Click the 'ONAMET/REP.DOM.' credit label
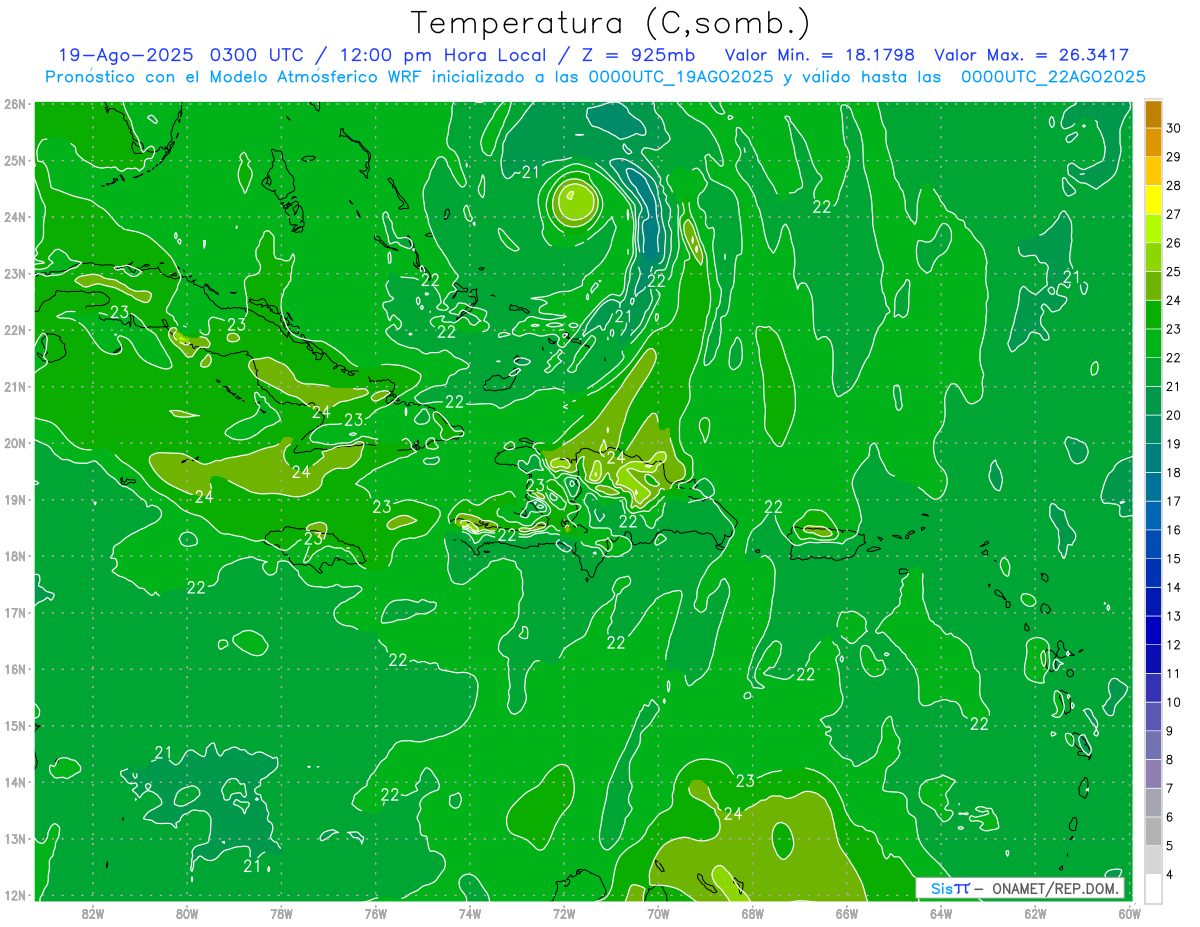The height and width of the screenshot is (927, 1200). click(x=1056, y=888)
